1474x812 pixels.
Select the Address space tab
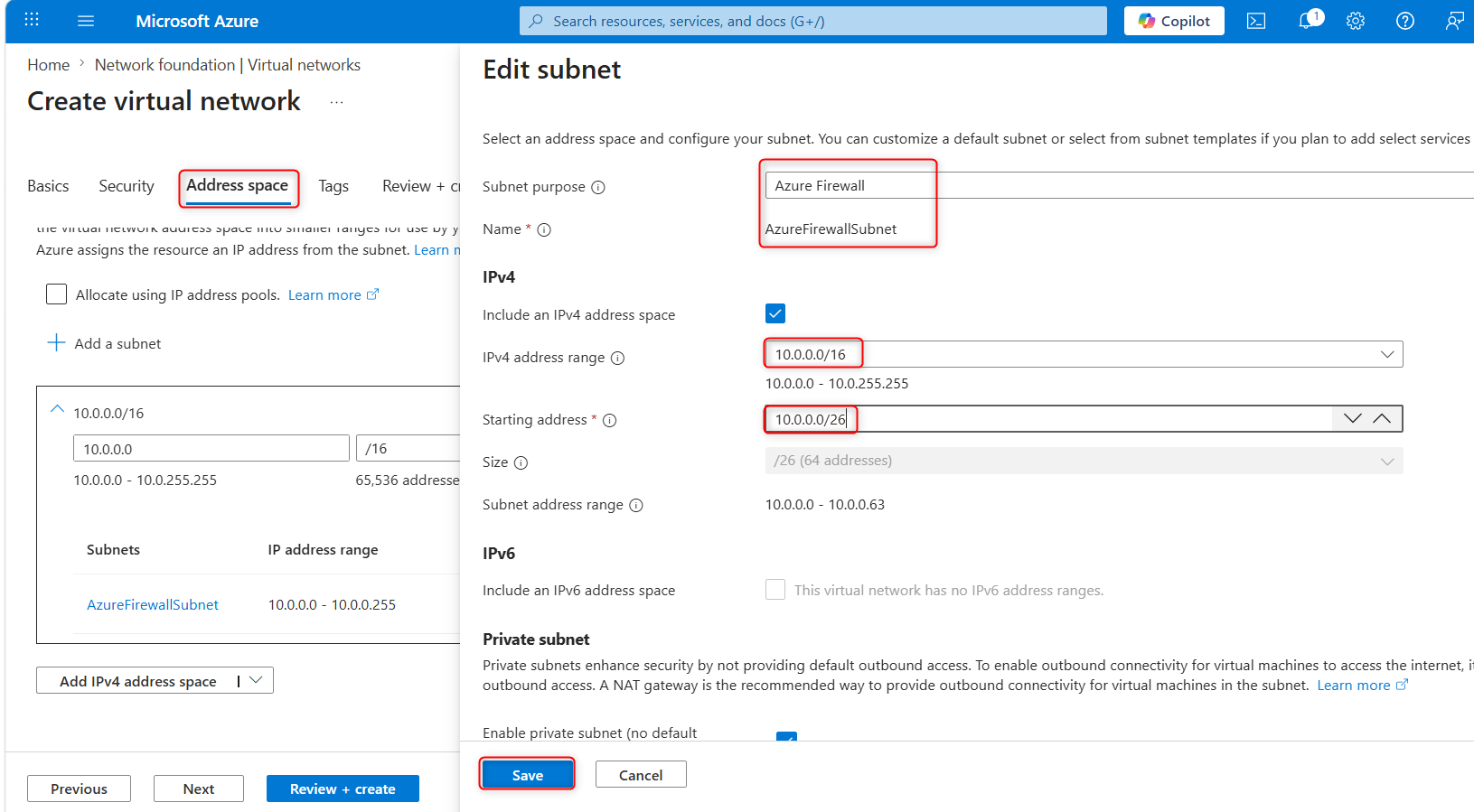(x=238, y=185)
